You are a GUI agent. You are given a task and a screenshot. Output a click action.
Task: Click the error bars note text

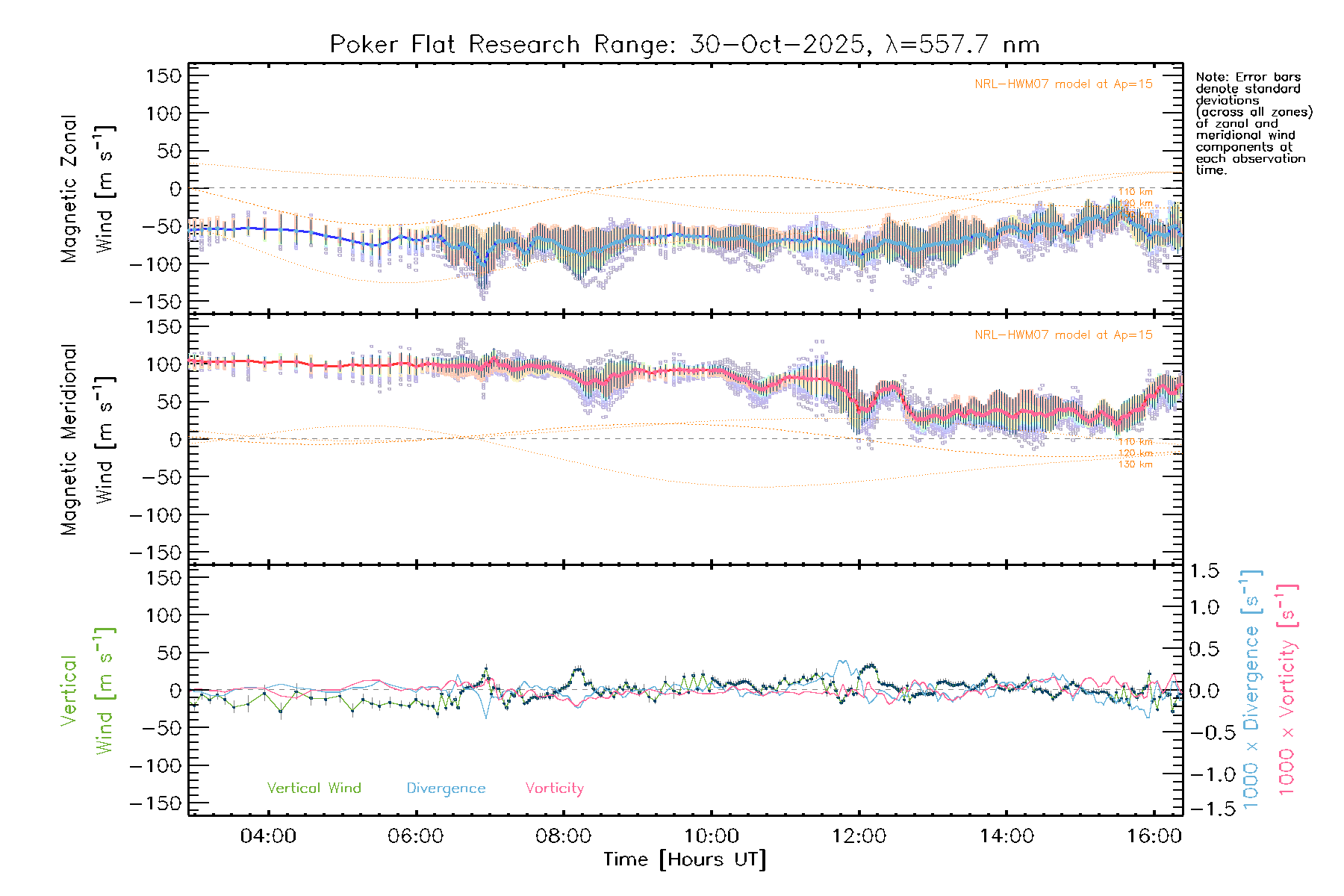(1253, 123)
